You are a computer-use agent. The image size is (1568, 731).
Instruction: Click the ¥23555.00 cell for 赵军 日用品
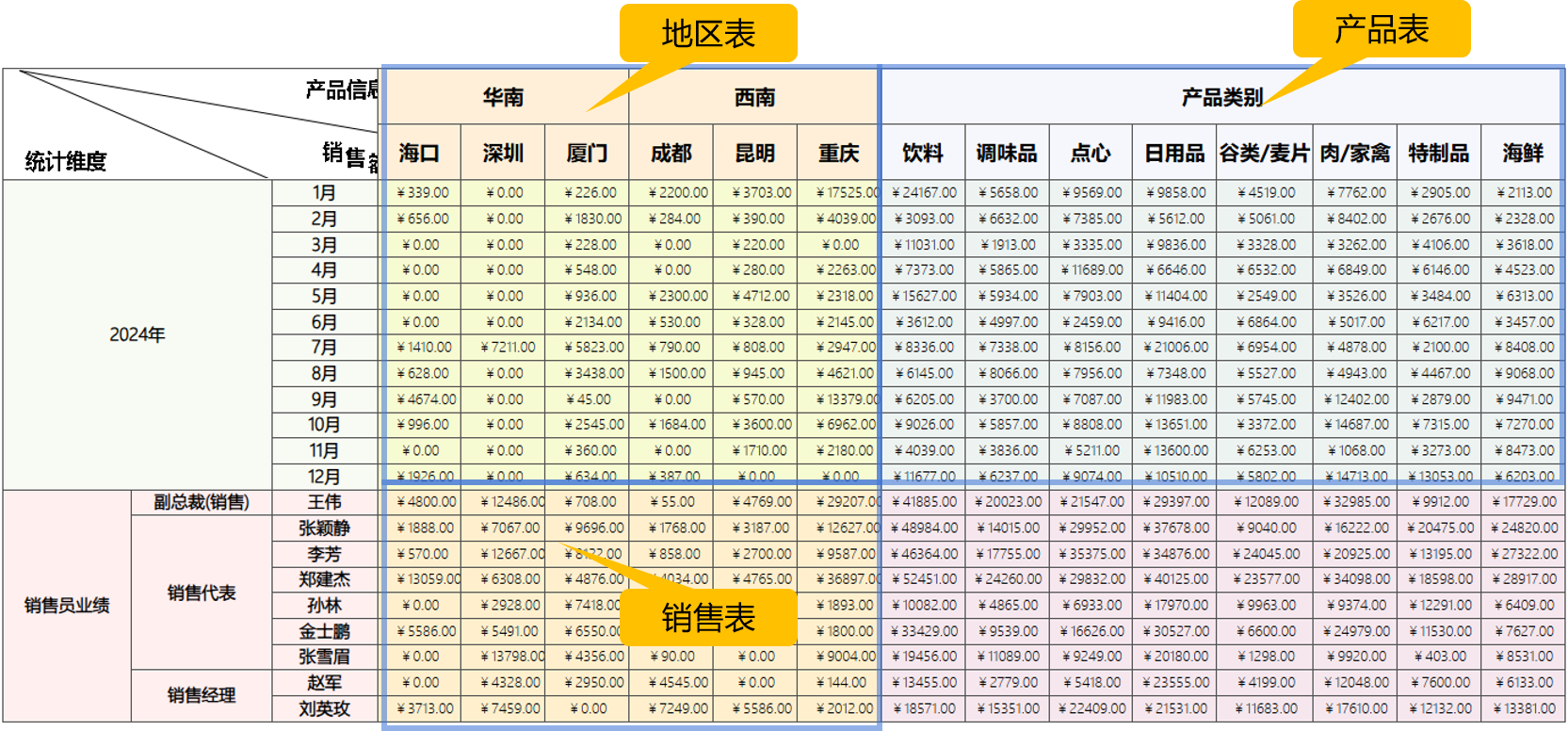point(1174,682)
